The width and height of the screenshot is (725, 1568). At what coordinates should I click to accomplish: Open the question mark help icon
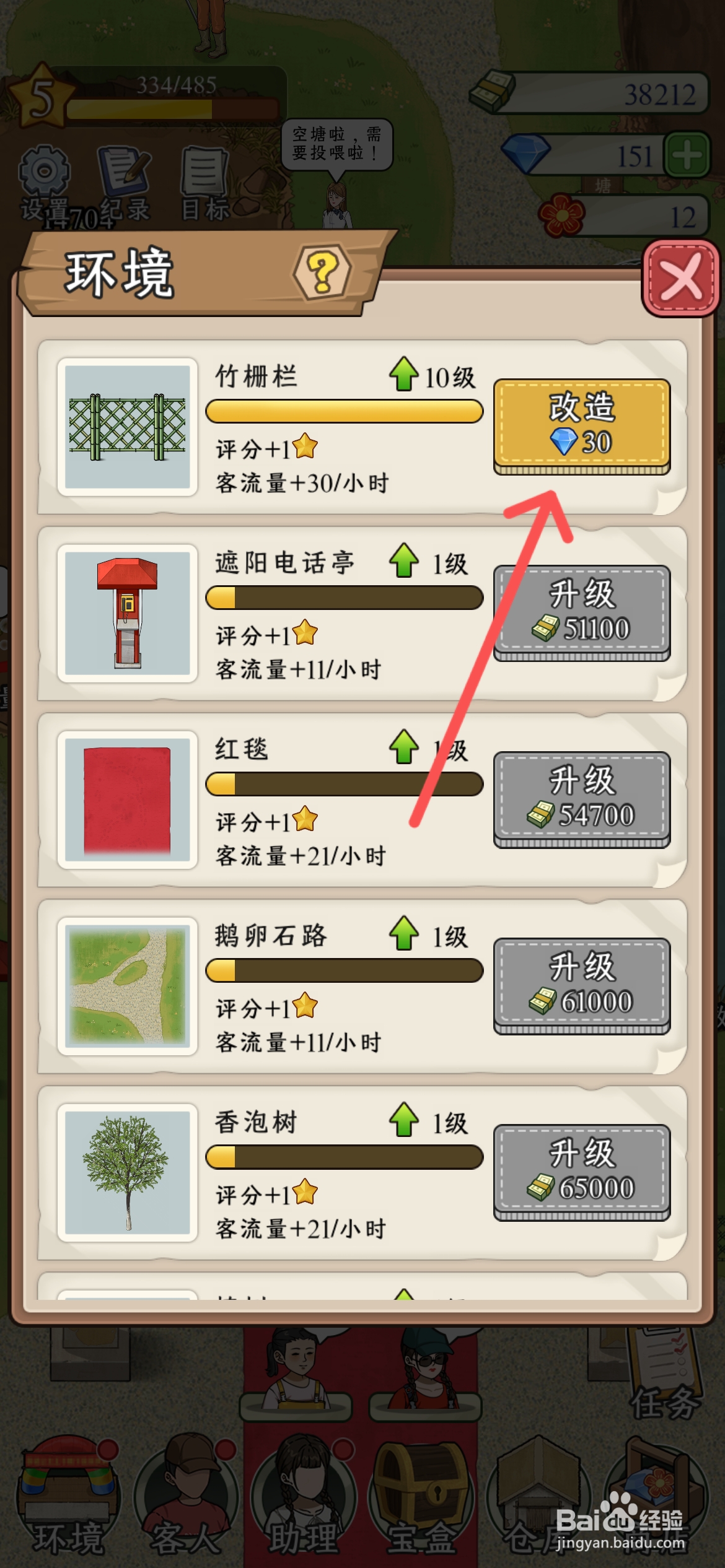(x=322, y=272)
